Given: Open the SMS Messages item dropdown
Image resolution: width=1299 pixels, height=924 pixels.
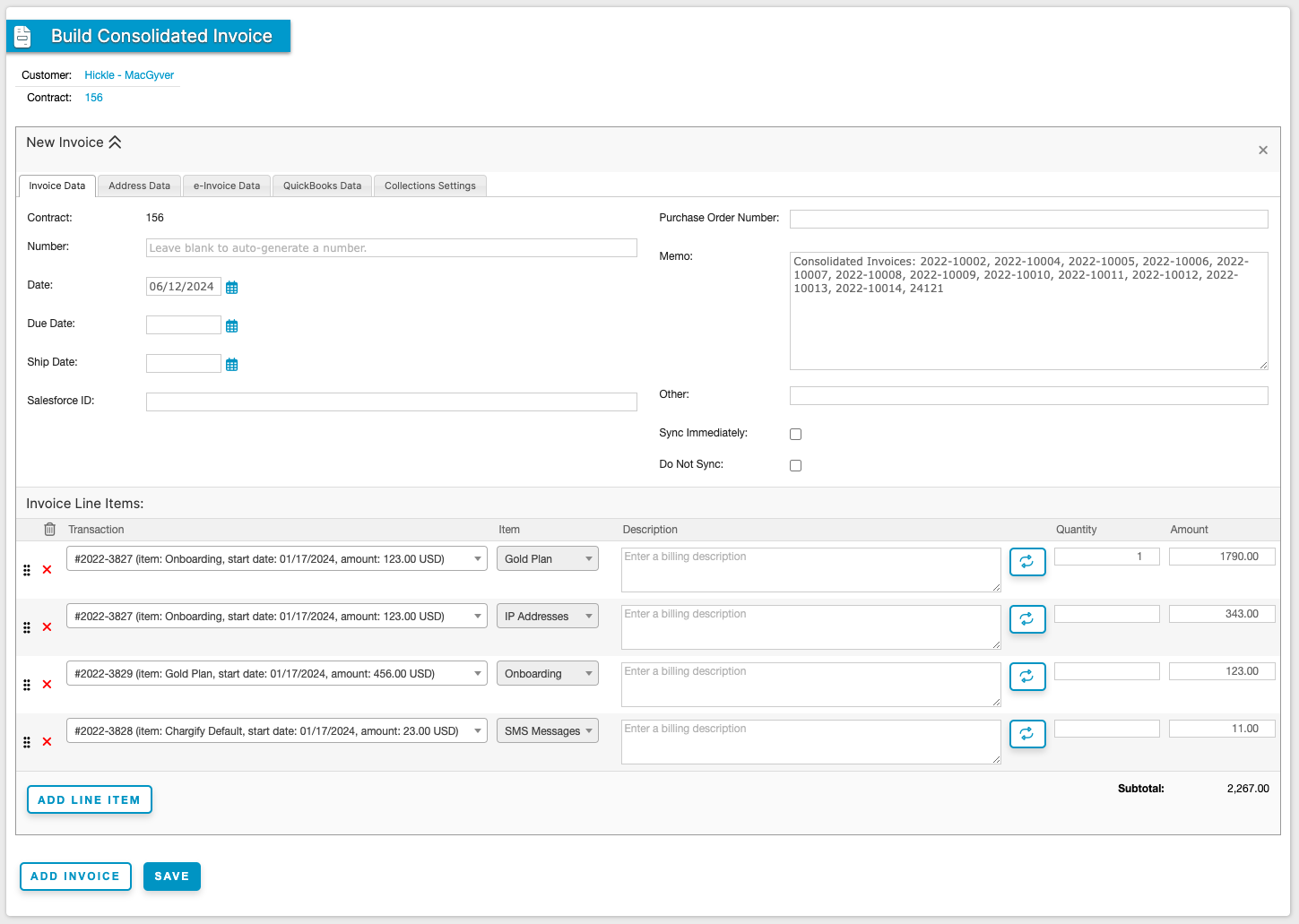Looking at the screenshot, I should (548, 731).
